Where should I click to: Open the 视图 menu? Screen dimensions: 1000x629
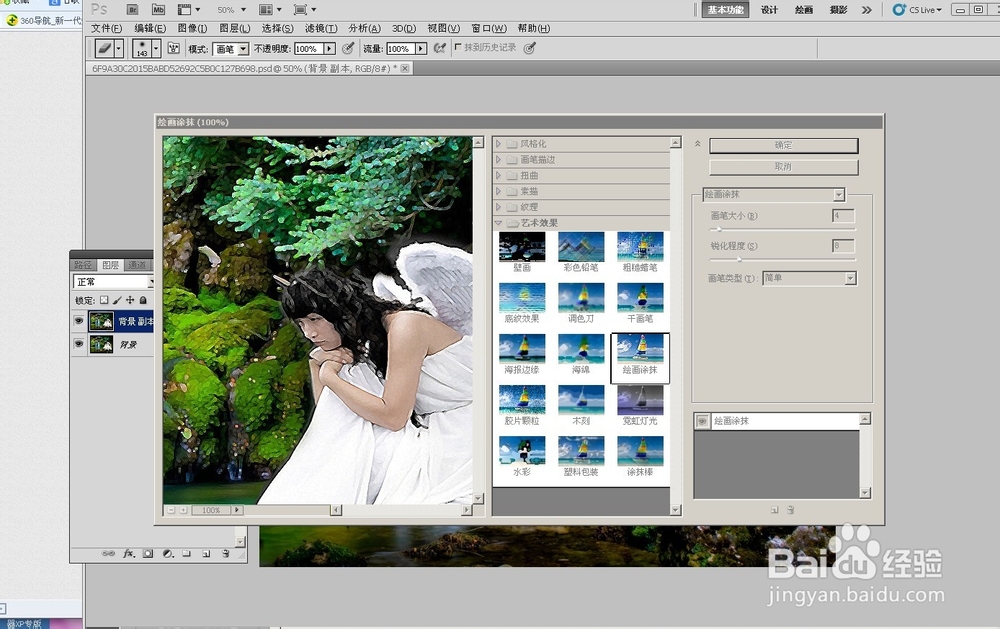[x=443, y=28]
